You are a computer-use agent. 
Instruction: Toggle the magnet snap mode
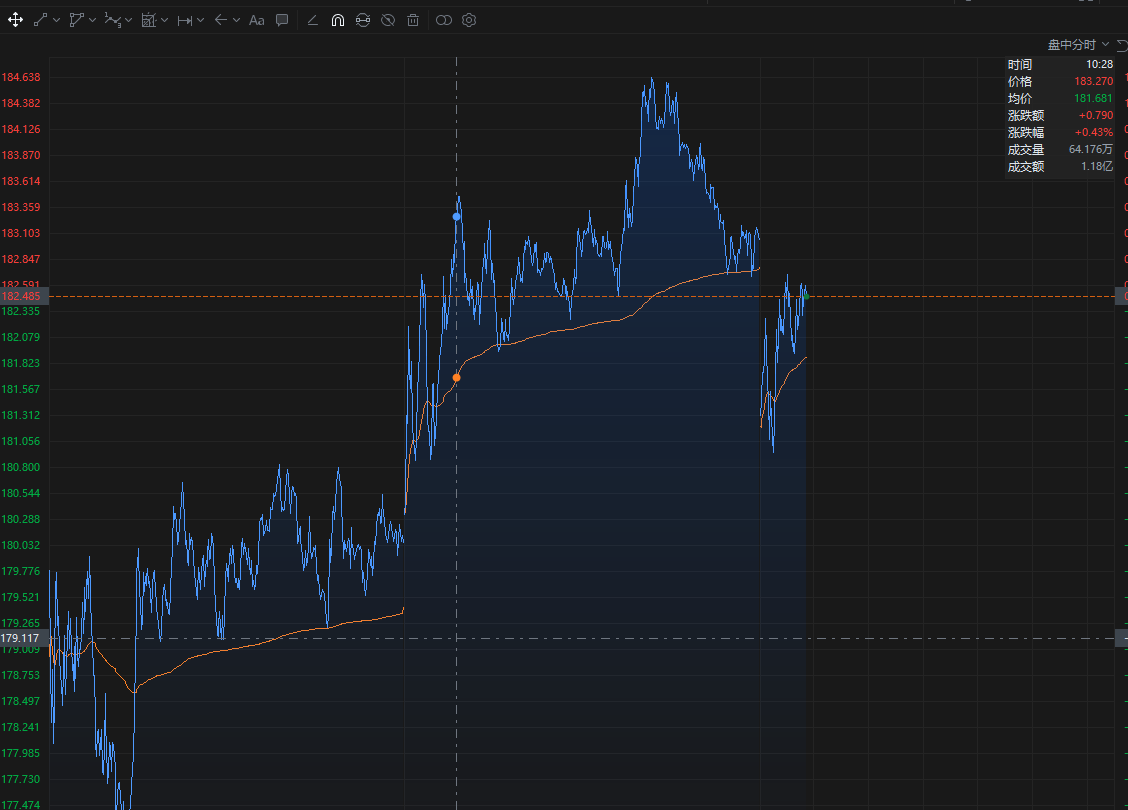point(337,20)
